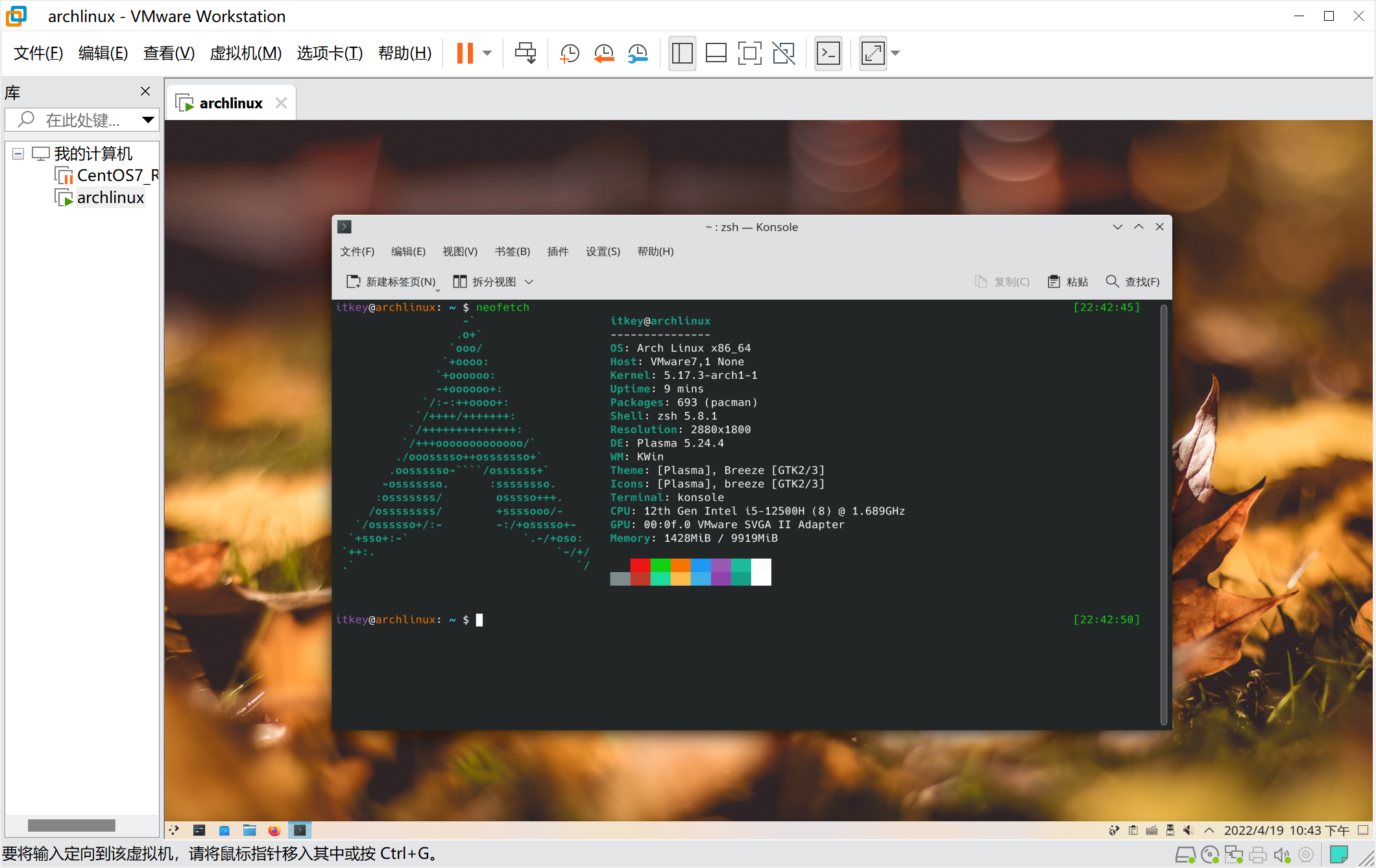Toggle the thumbnail bar view button
The height and width of the screenshot is (868, 1376).
[x=716, y=53]
